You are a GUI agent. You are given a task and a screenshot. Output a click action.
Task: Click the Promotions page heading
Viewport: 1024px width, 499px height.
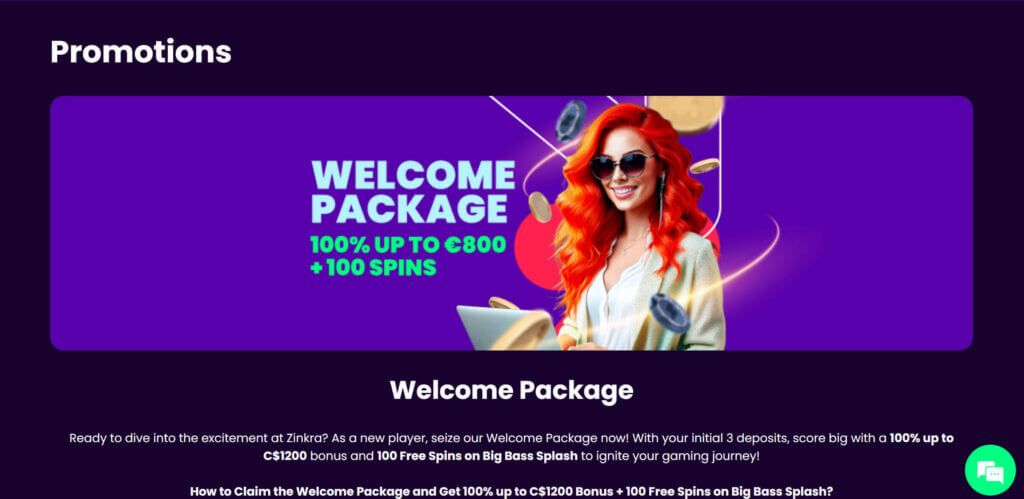pyautogui.click(x=141, y=52)
